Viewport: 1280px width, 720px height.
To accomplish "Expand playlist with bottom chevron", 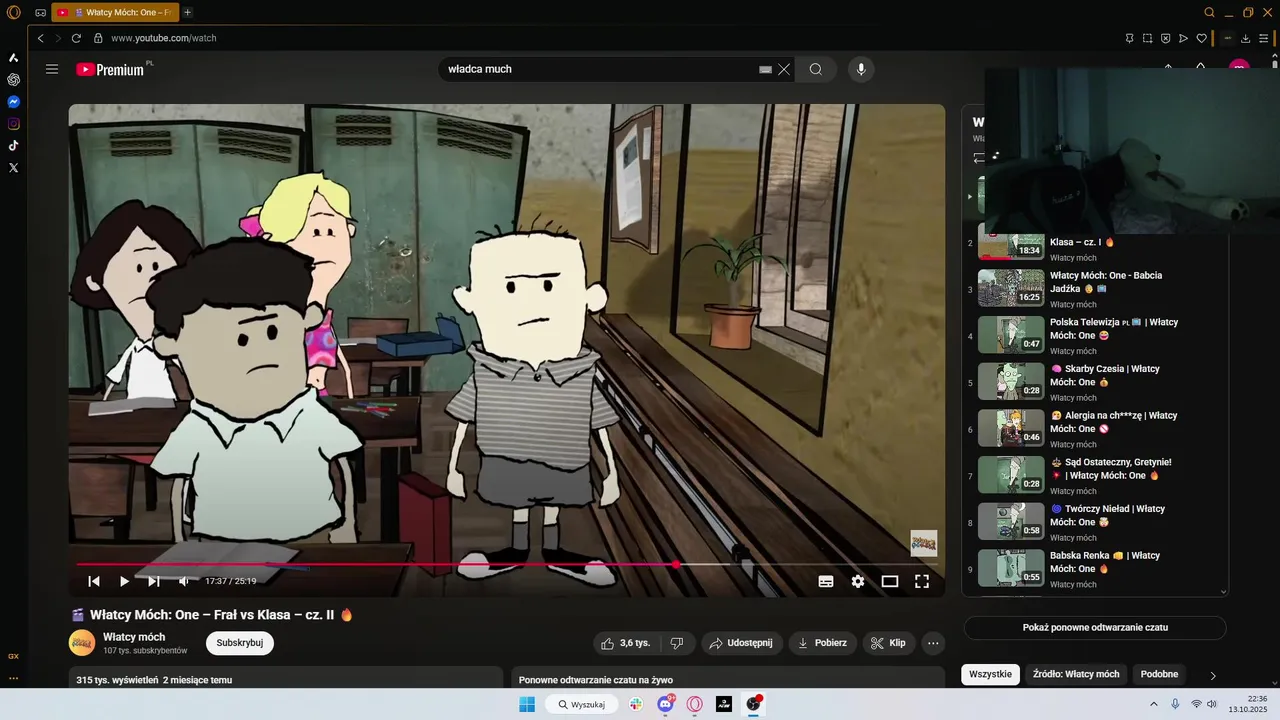I will (x=1223, y=591).
